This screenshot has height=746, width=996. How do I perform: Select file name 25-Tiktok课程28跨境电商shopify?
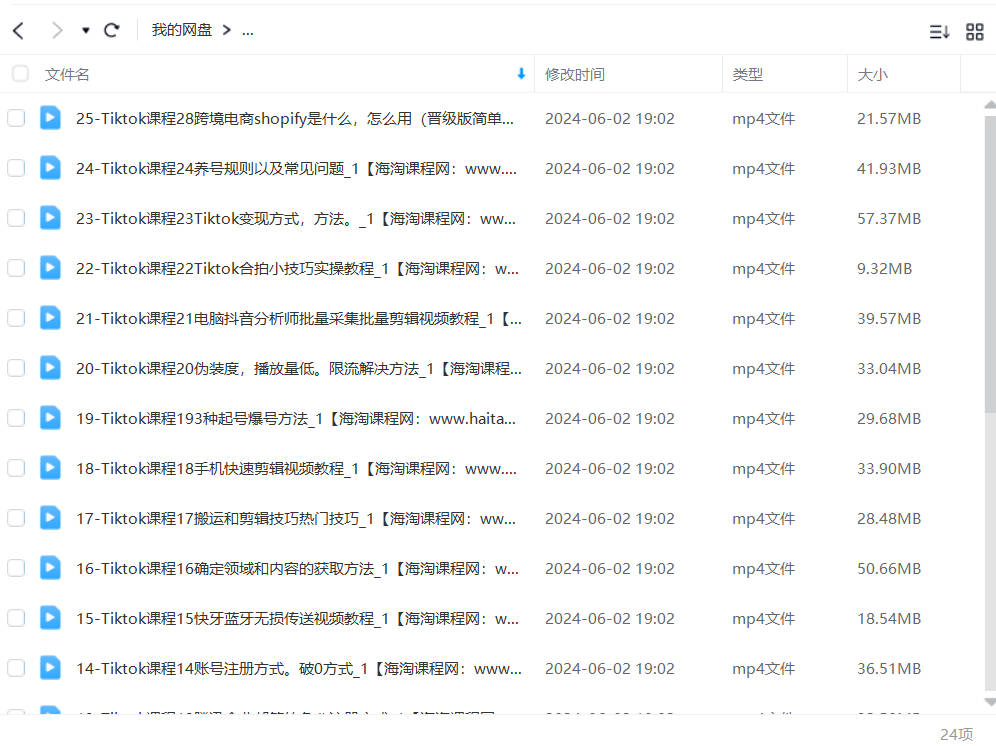coord(295,119)
